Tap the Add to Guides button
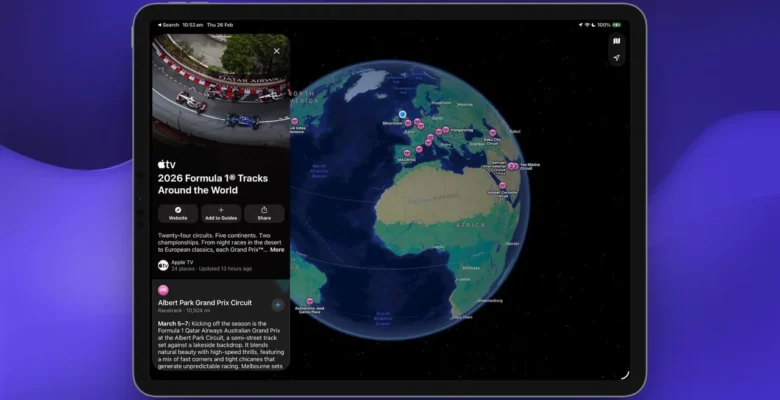Image resolution: width=780 pixels, height=400 pixels. [x=221, y=213]
